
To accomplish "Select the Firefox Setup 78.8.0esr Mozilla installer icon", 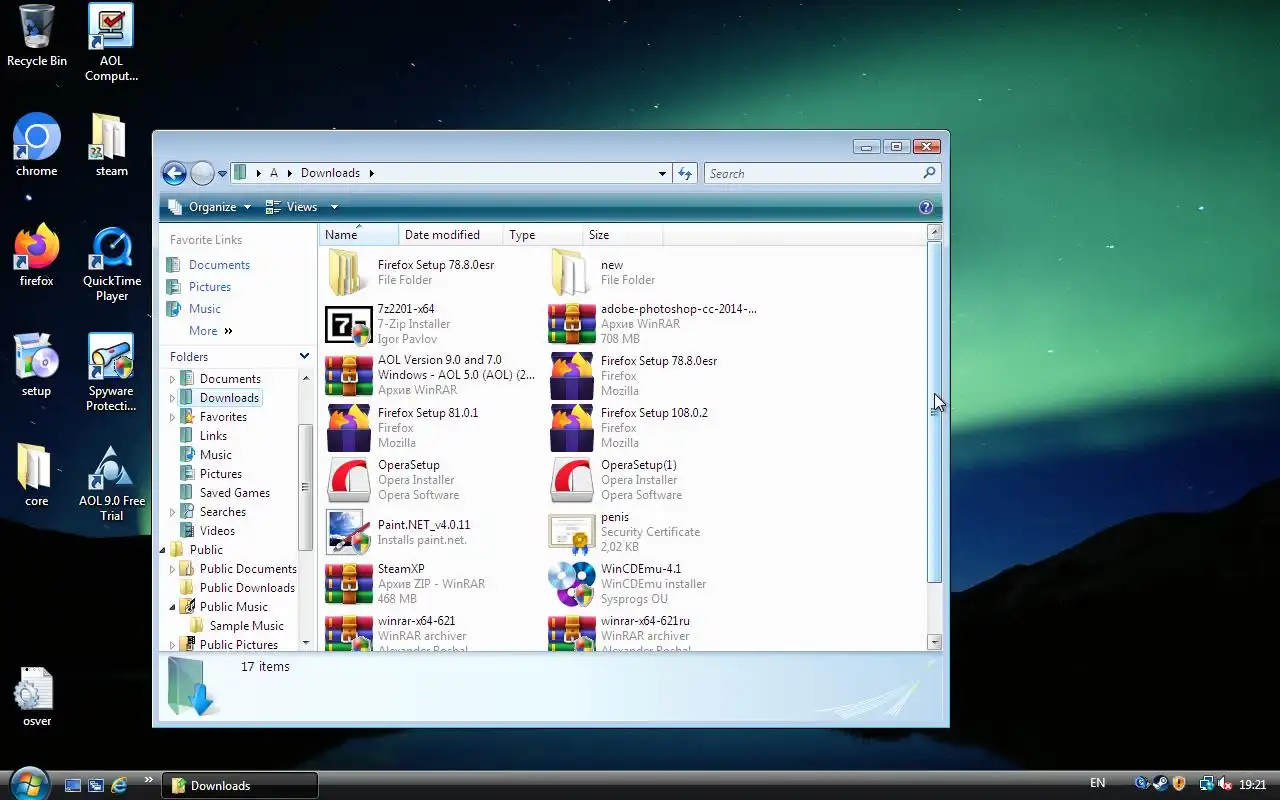I will click(x=572, y=377).
